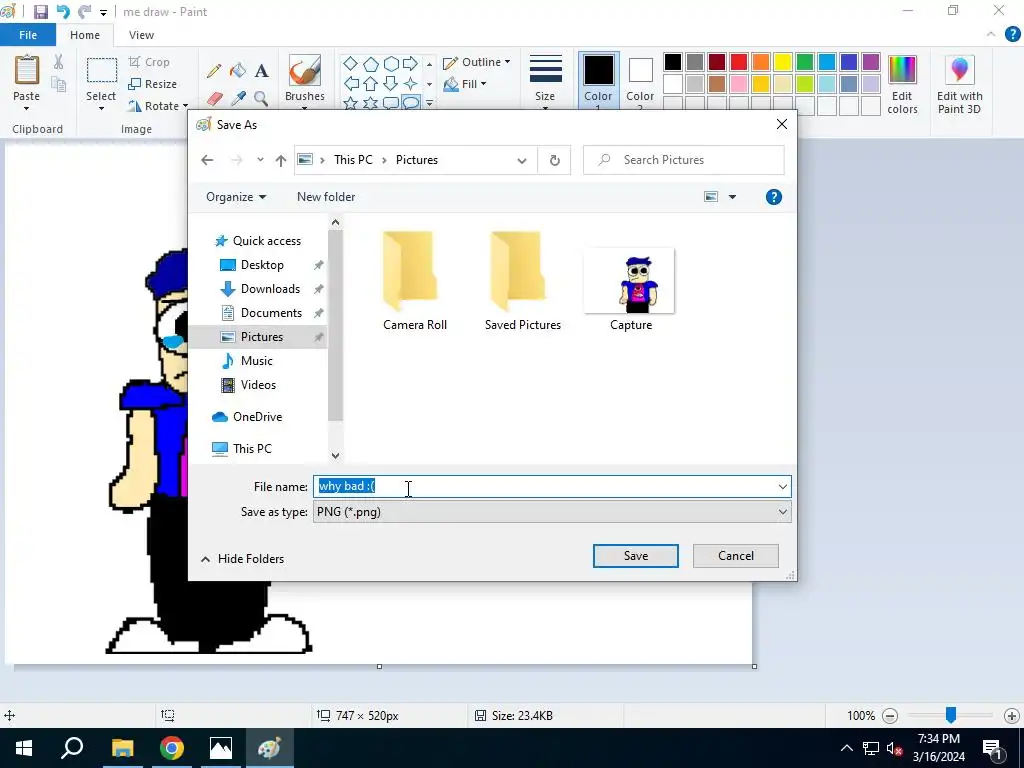Open line Size dropdown
The image size is (1024, 768).
tap(545, 82)
